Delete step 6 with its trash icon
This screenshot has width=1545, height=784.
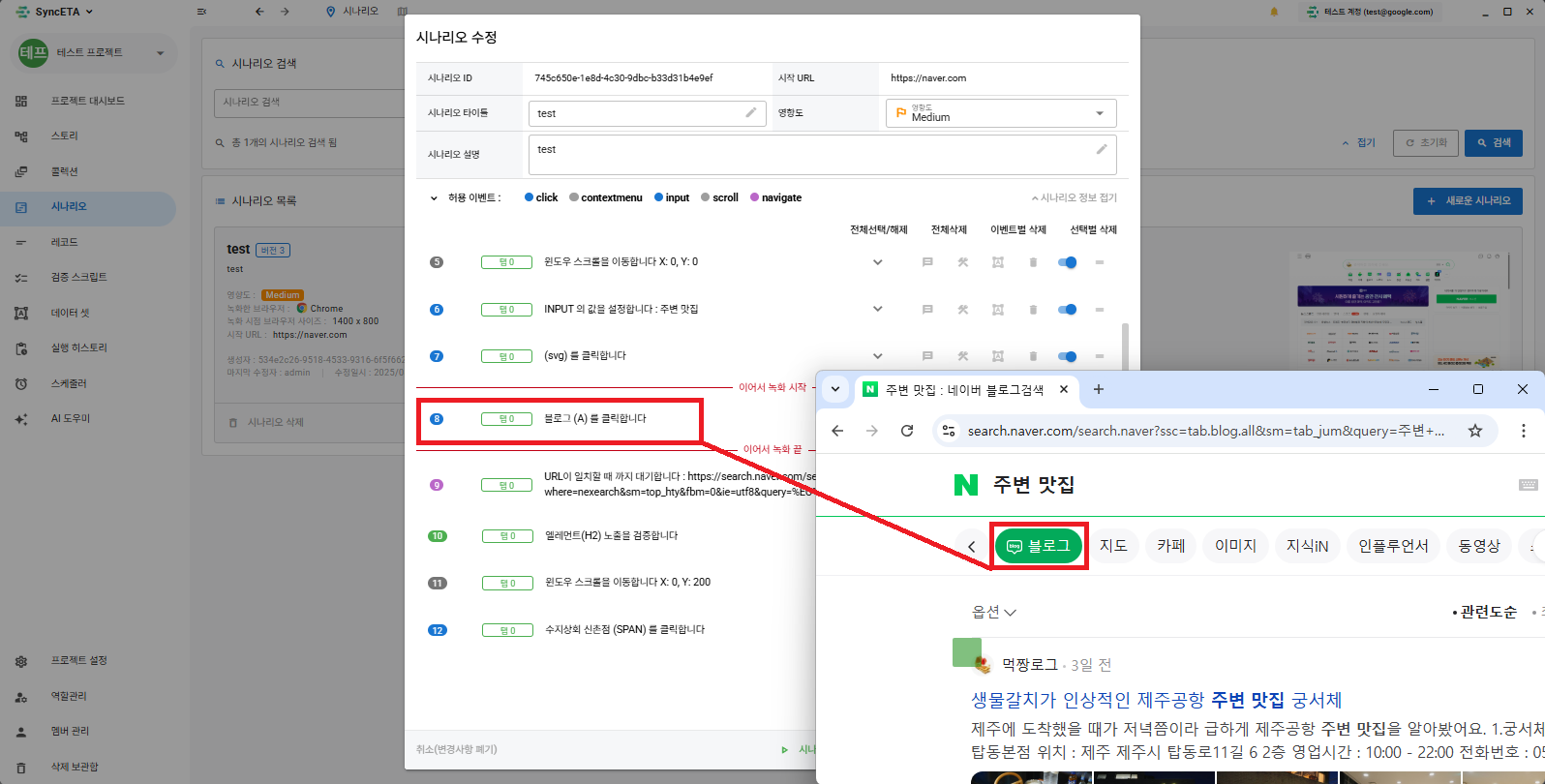[1033, 310]
